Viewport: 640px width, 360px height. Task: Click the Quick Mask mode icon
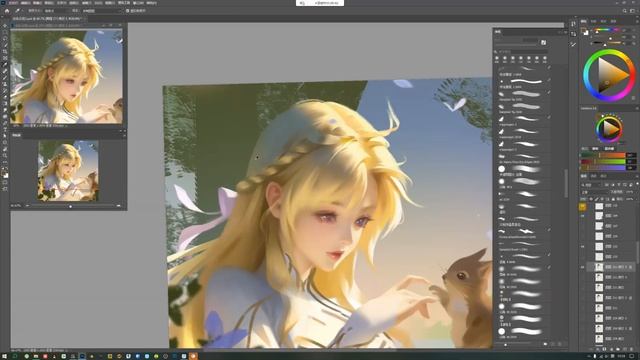pos(5,182)
